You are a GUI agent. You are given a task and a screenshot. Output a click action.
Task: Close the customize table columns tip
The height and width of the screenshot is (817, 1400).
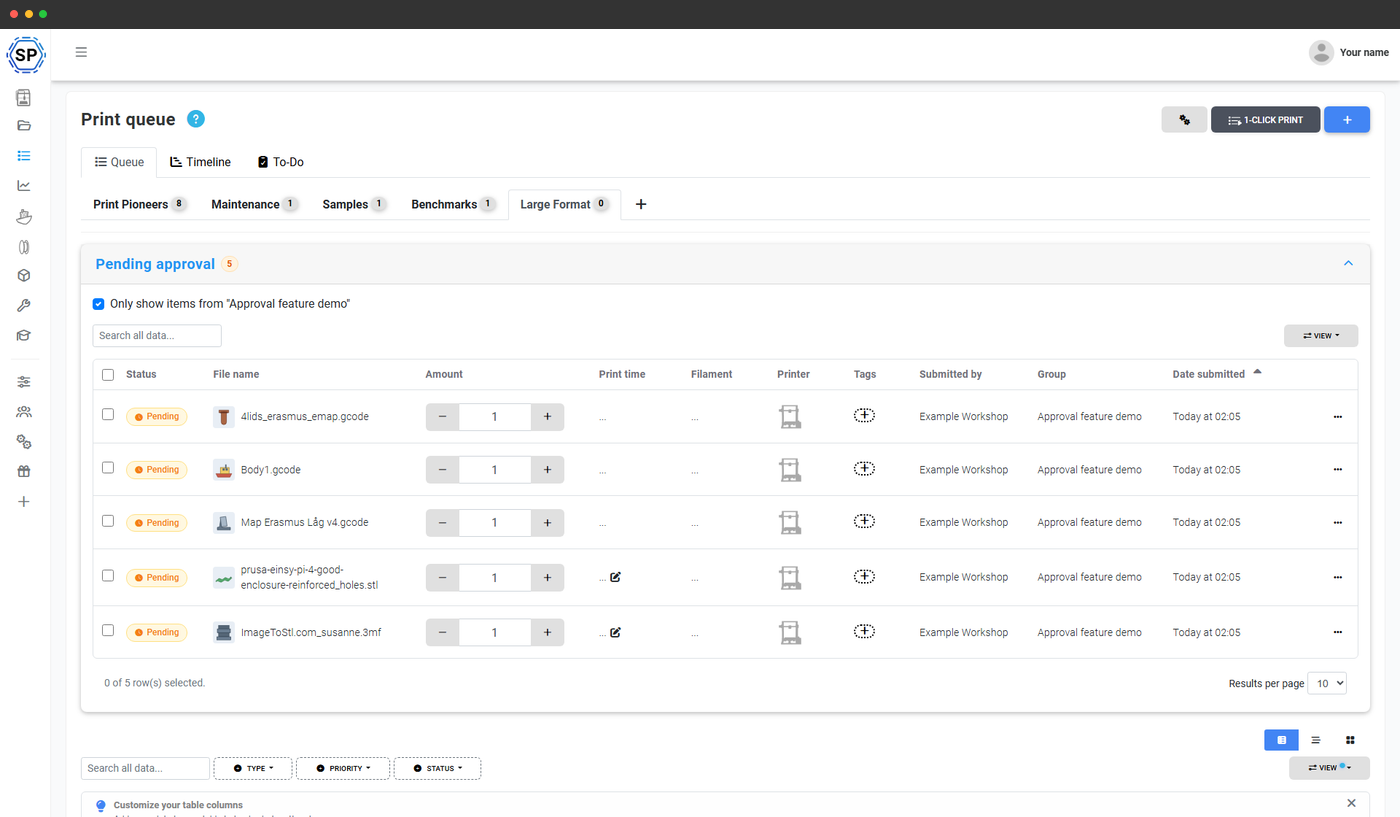click(1352, 803)
